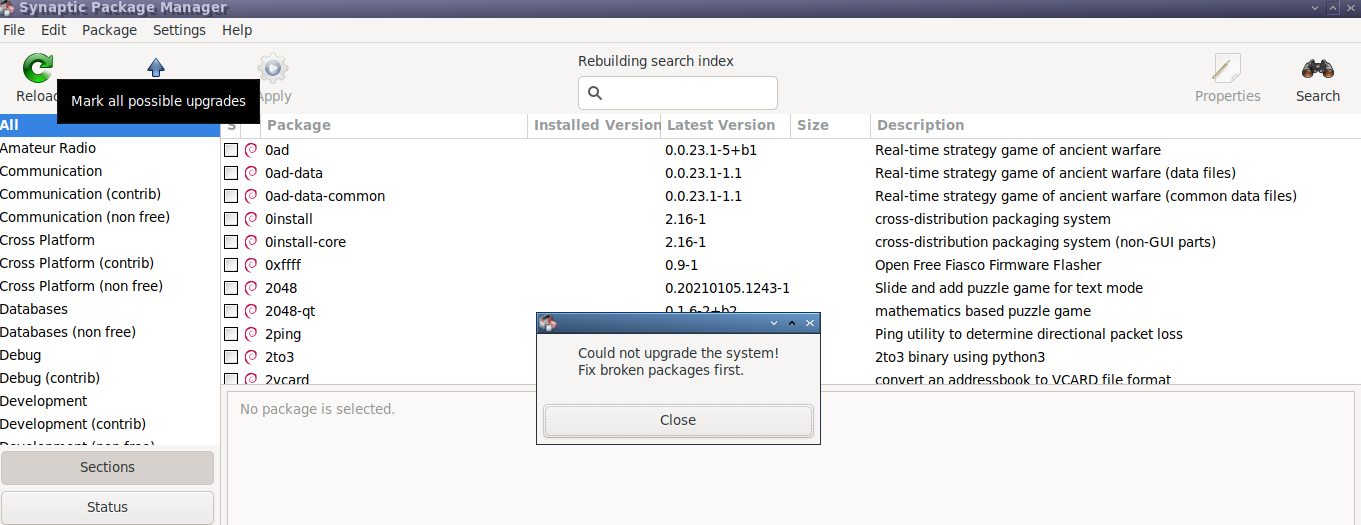Click the Apply gear icon
The image size is (1361, 525).
pyautogui.click(x=273, y=68)
